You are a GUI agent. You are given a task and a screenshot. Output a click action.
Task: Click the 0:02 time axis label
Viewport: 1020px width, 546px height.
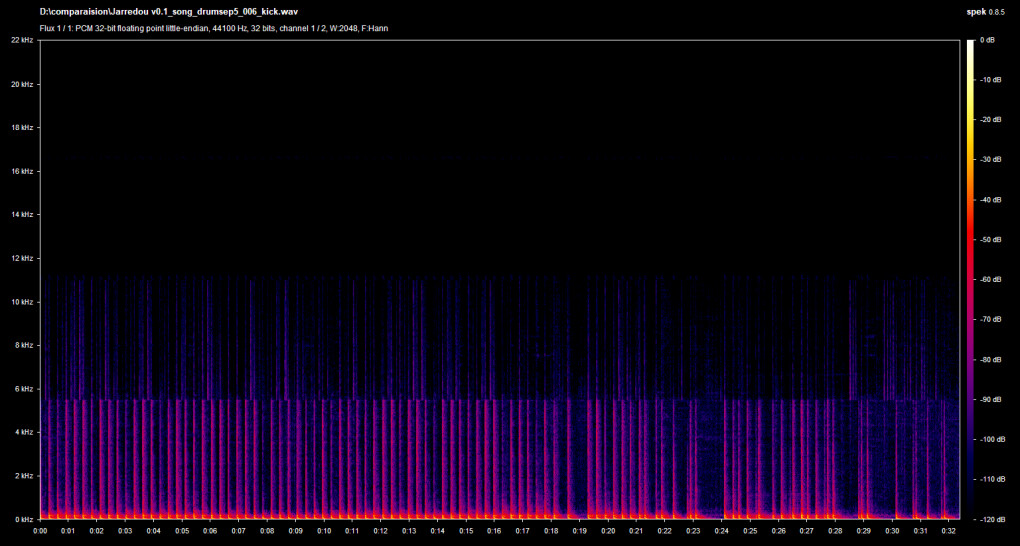coord(96,531)
